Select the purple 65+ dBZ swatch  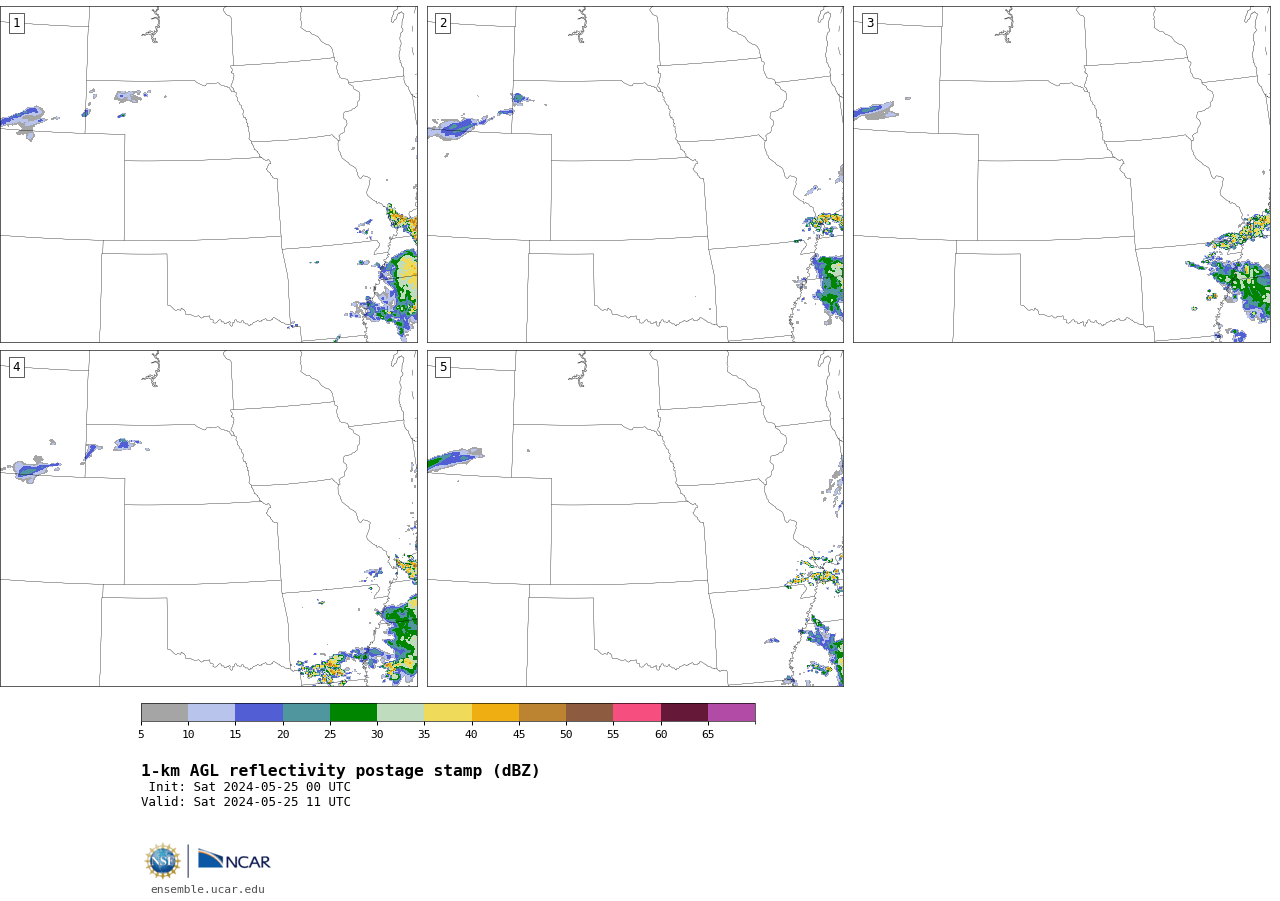pos(731,713)
